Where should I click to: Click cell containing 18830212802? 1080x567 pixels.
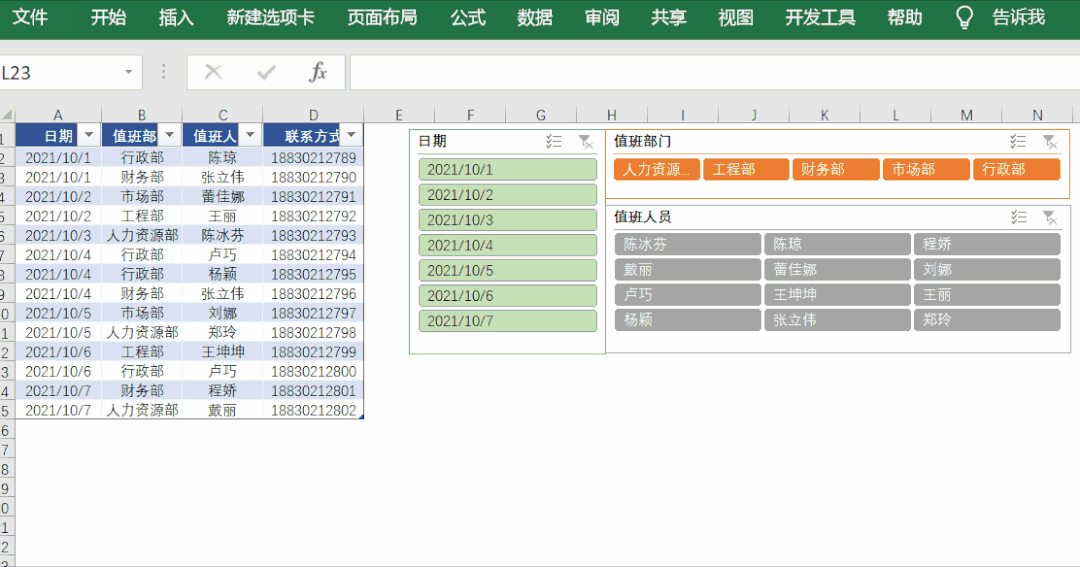[313, 411]
